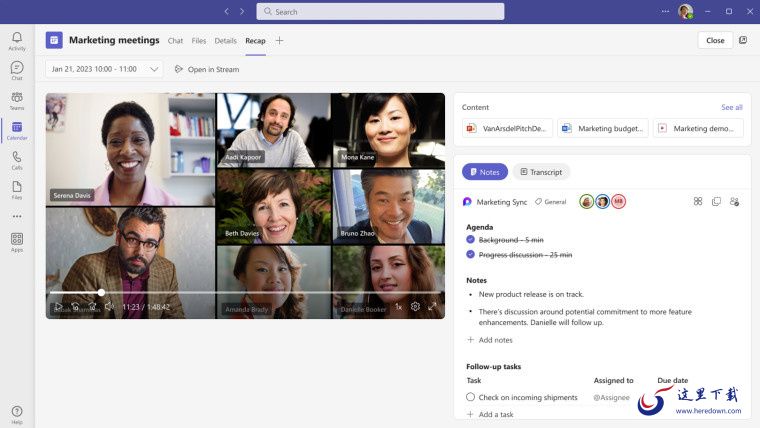Image resolution: width=760 pixels, height=428 pixels.
Task: Click Serena Davis video tile
Action: pos(130,149)
